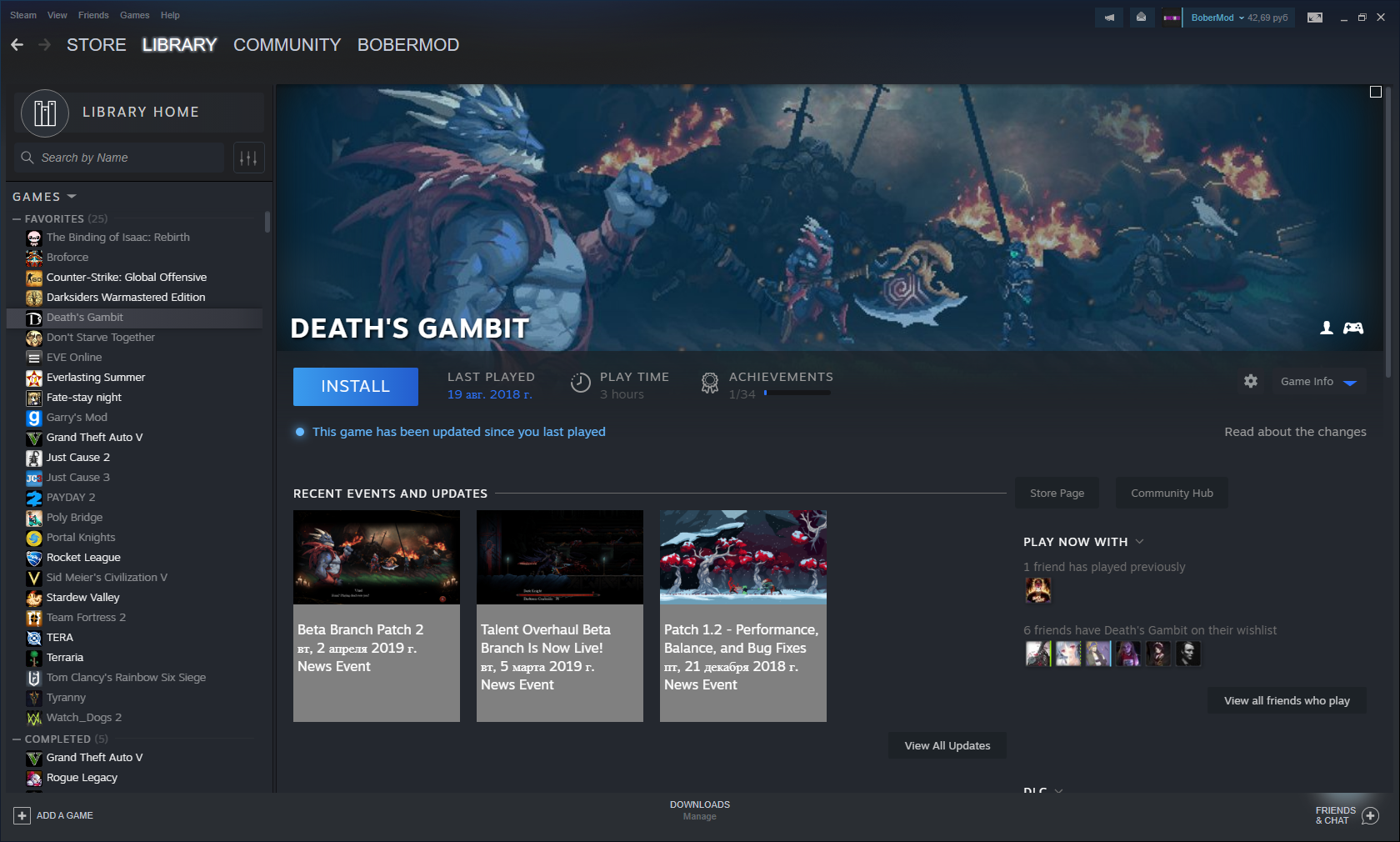Open the Community Hub button
Screen dimensions: 1400x842
pyautogui.click(x=1172, y=493)
